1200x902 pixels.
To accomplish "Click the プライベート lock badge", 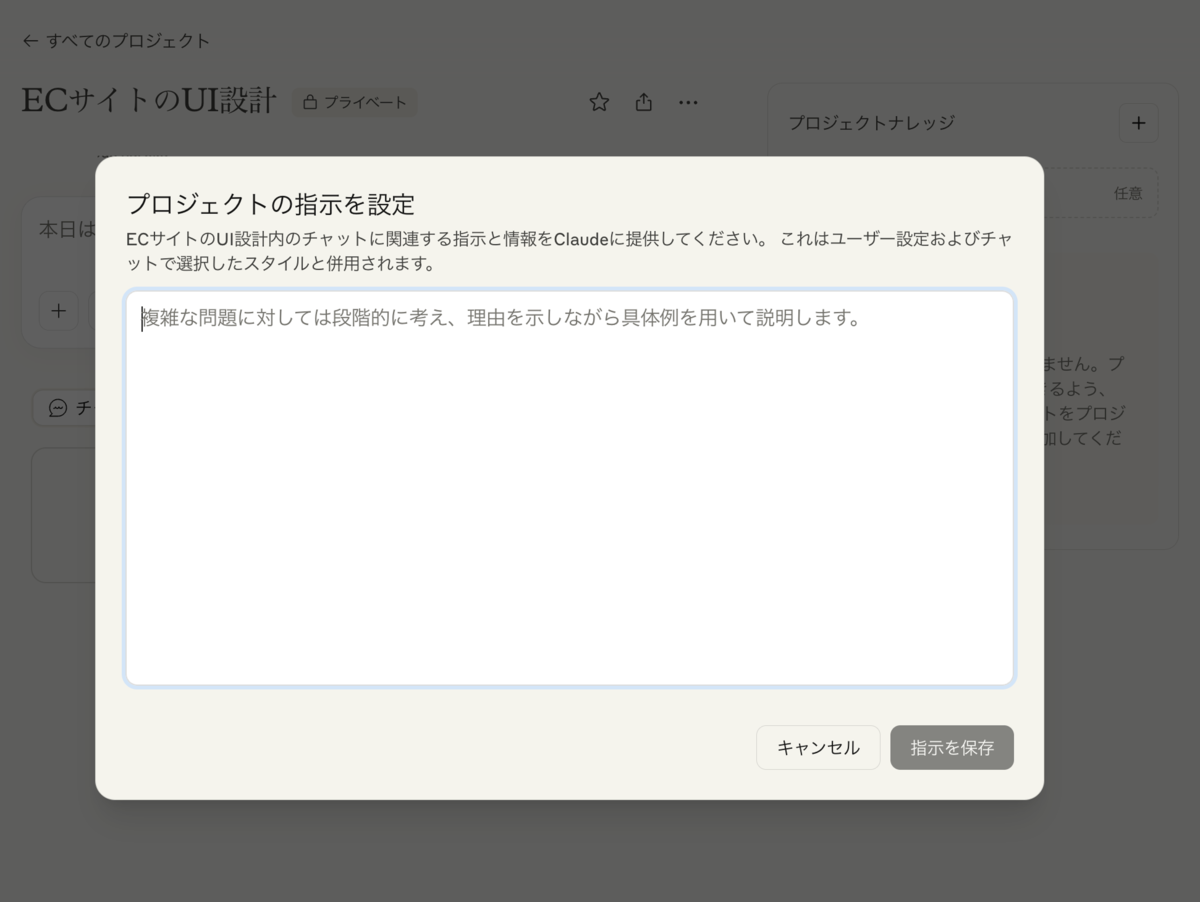I will tap(355, 102).
